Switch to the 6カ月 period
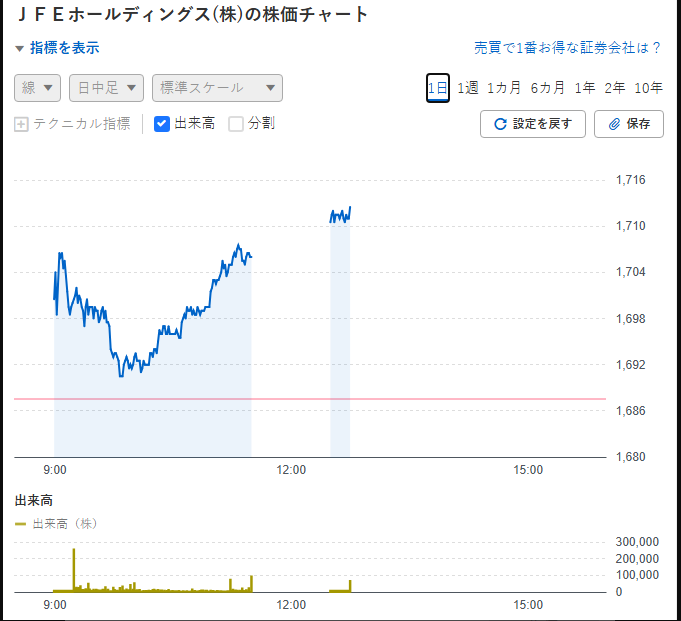Image resolution: width=681 pixels, height=621 pixels. coord(548,88)
